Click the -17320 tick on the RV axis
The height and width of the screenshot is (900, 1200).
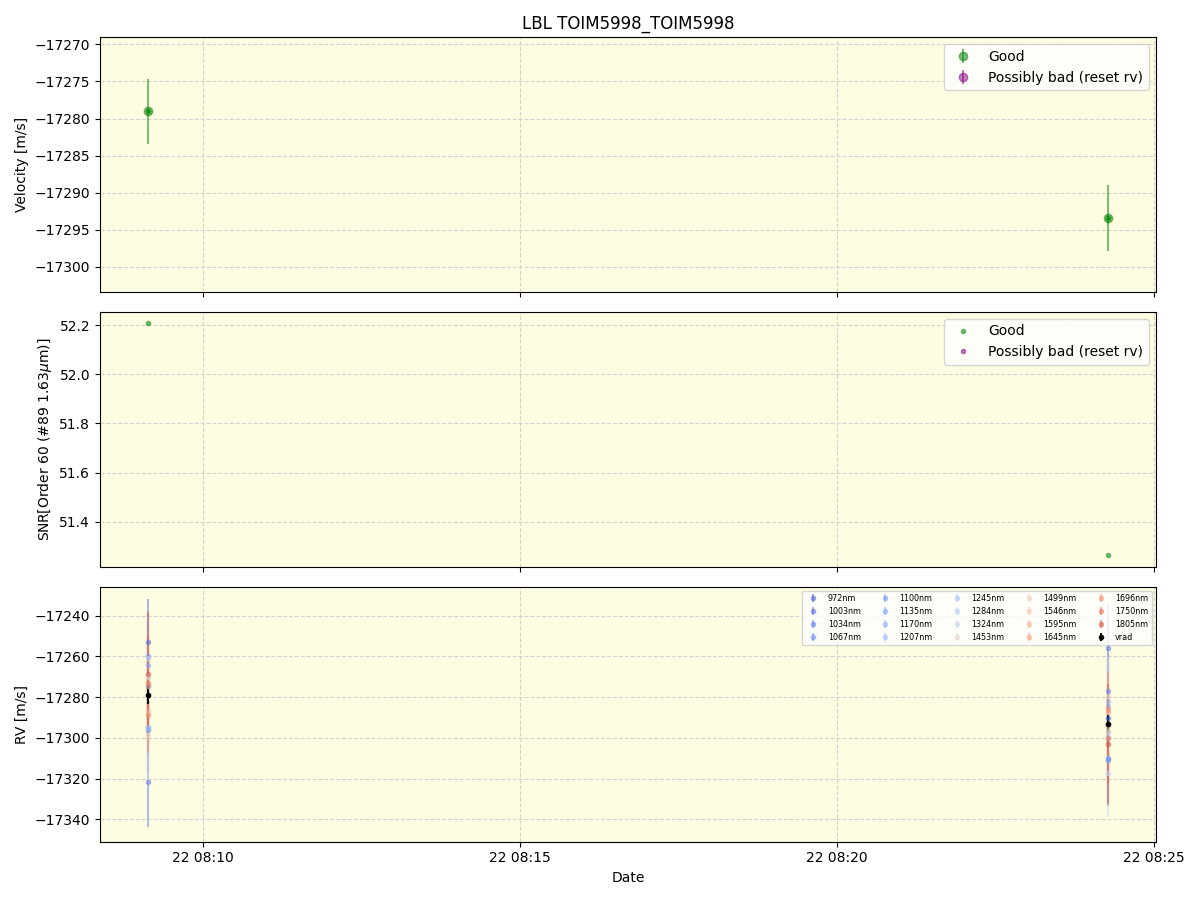click(x=63, y=779)
